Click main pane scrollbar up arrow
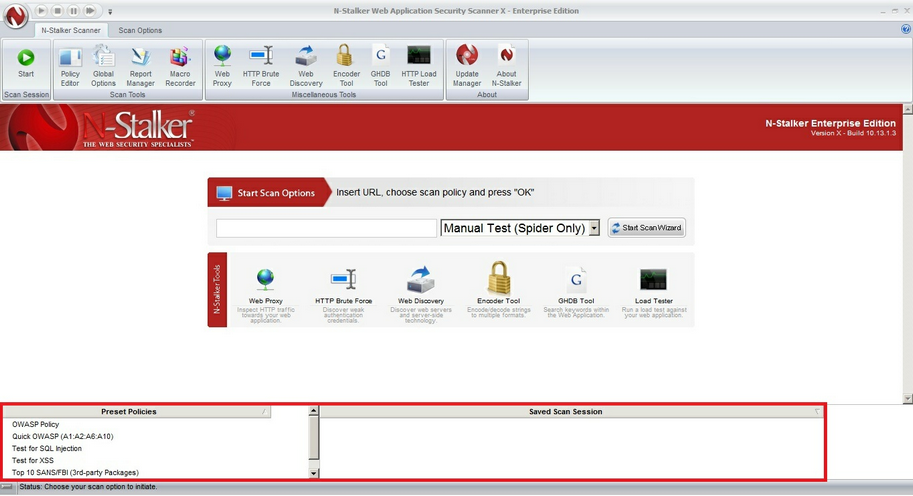This screenshot has width=913, height=496. click(907, 109)
